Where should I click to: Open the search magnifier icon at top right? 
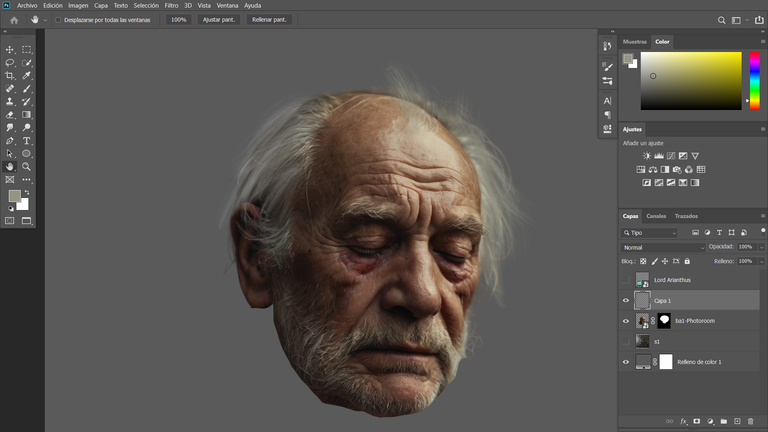(x=721, y=20)
